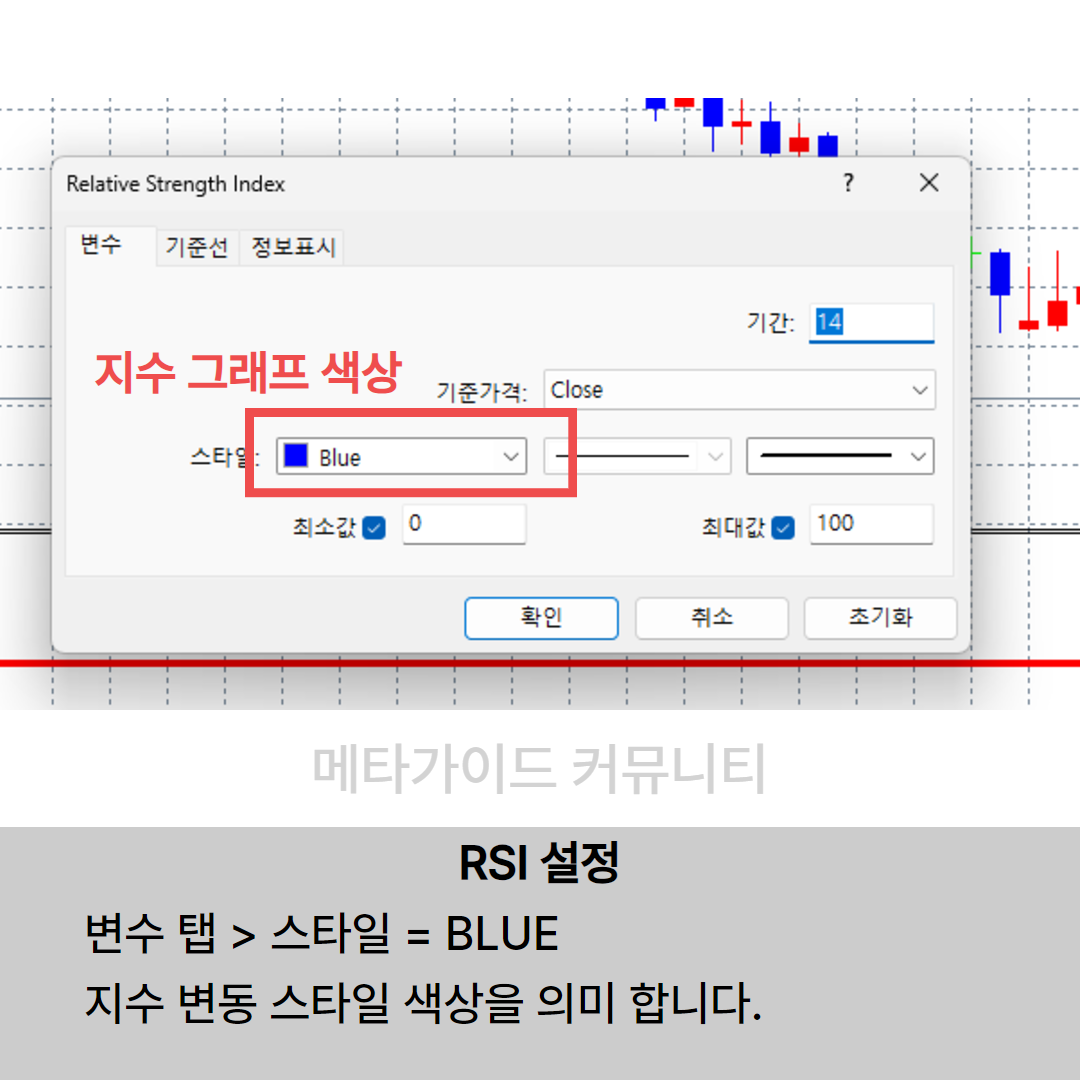The height and width of the screenshot is (1080, 1080).
Task: Click the 기간 input field showing 14
Action: point(871,322)
